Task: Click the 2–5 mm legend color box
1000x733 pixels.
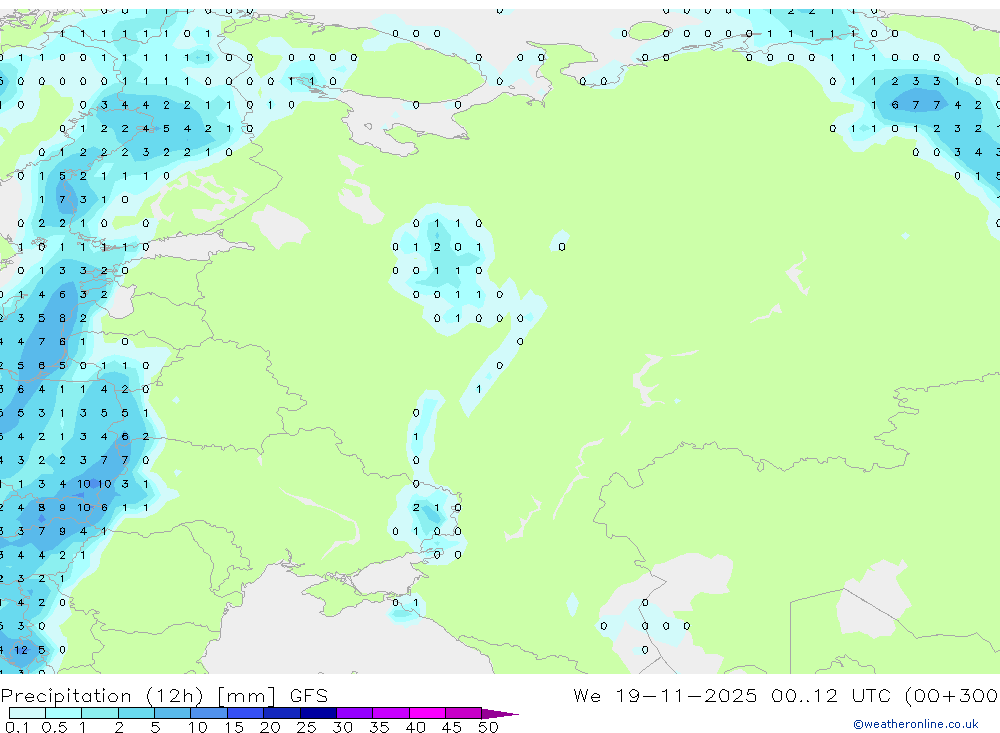Action: [136, 713]
